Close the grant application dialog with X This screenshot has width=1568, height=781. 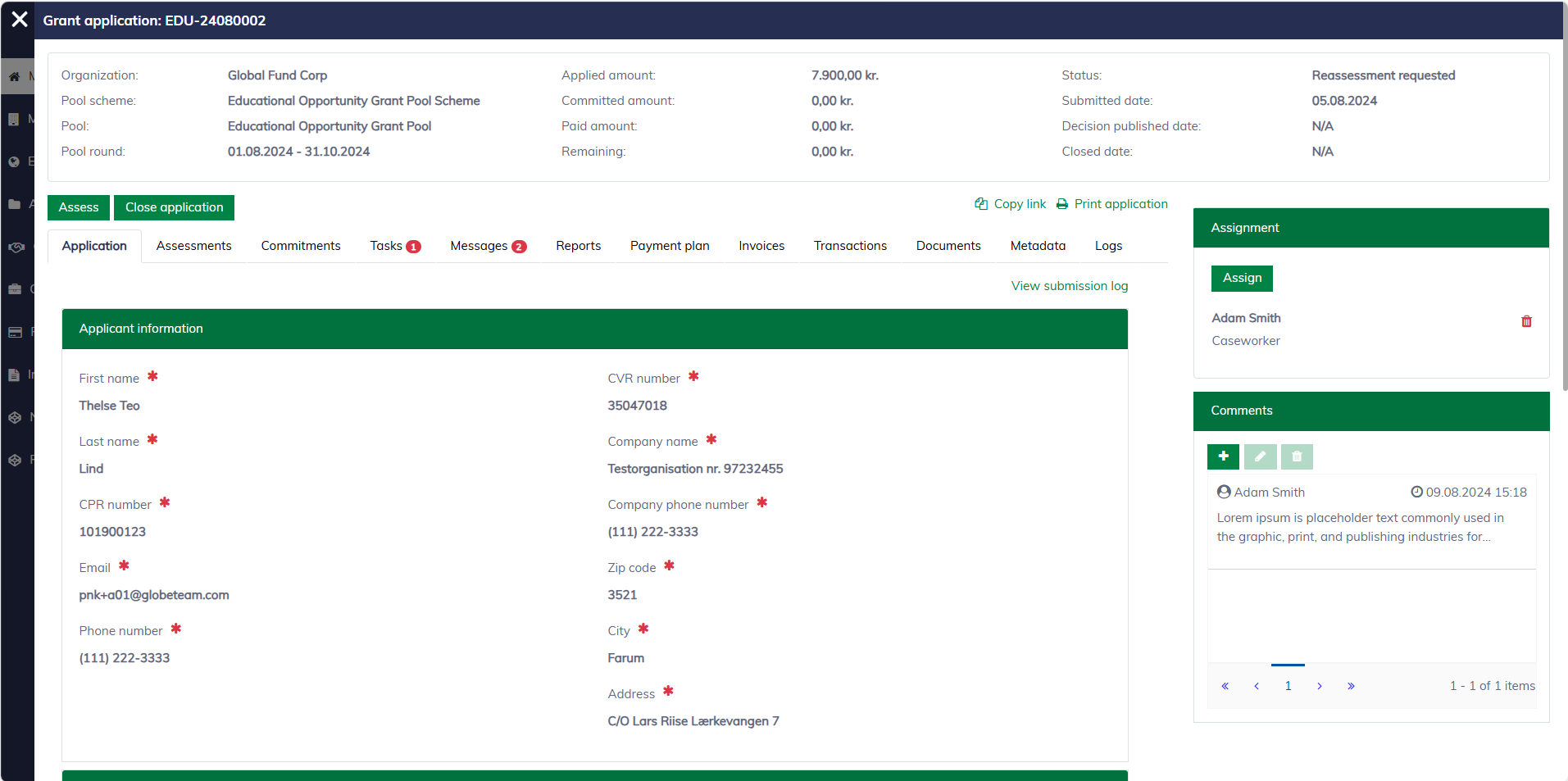[20, 20]
